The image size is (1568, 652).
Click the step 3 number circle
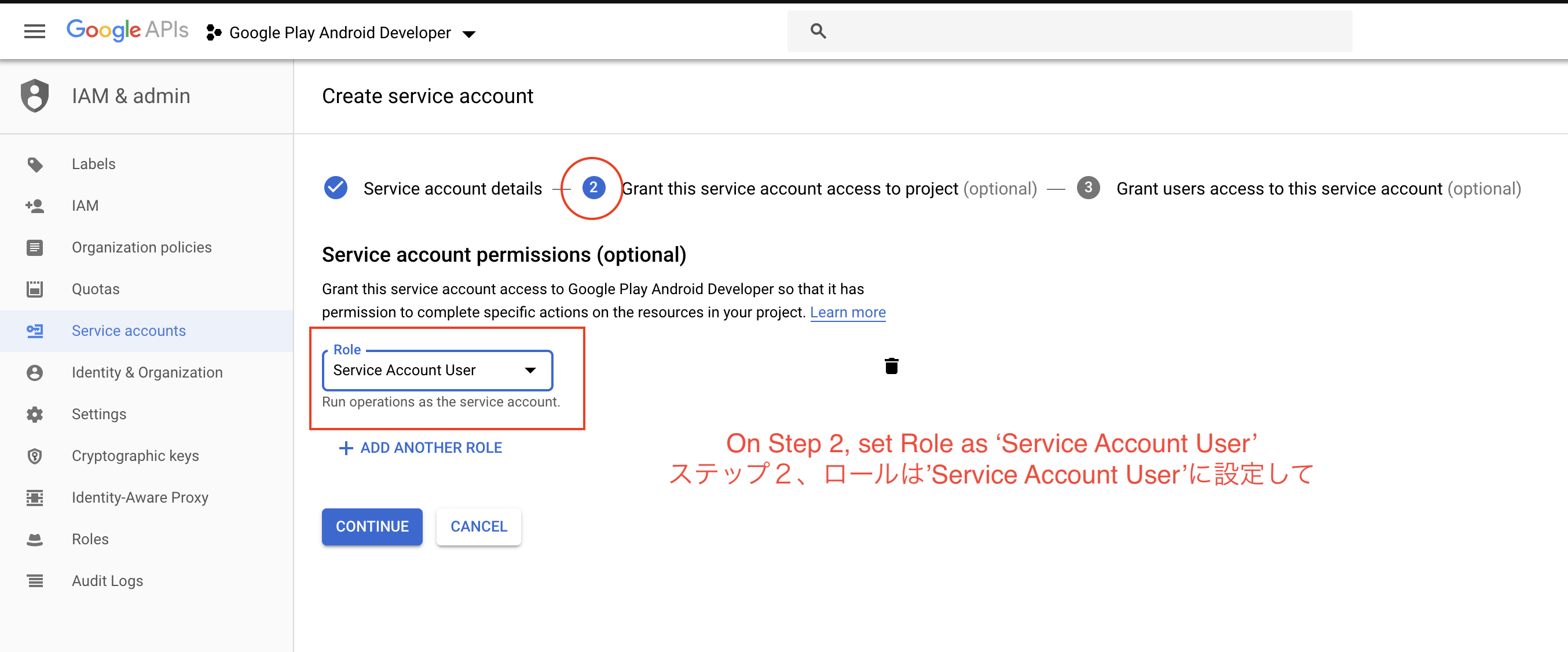click(x=1089, y=188)
